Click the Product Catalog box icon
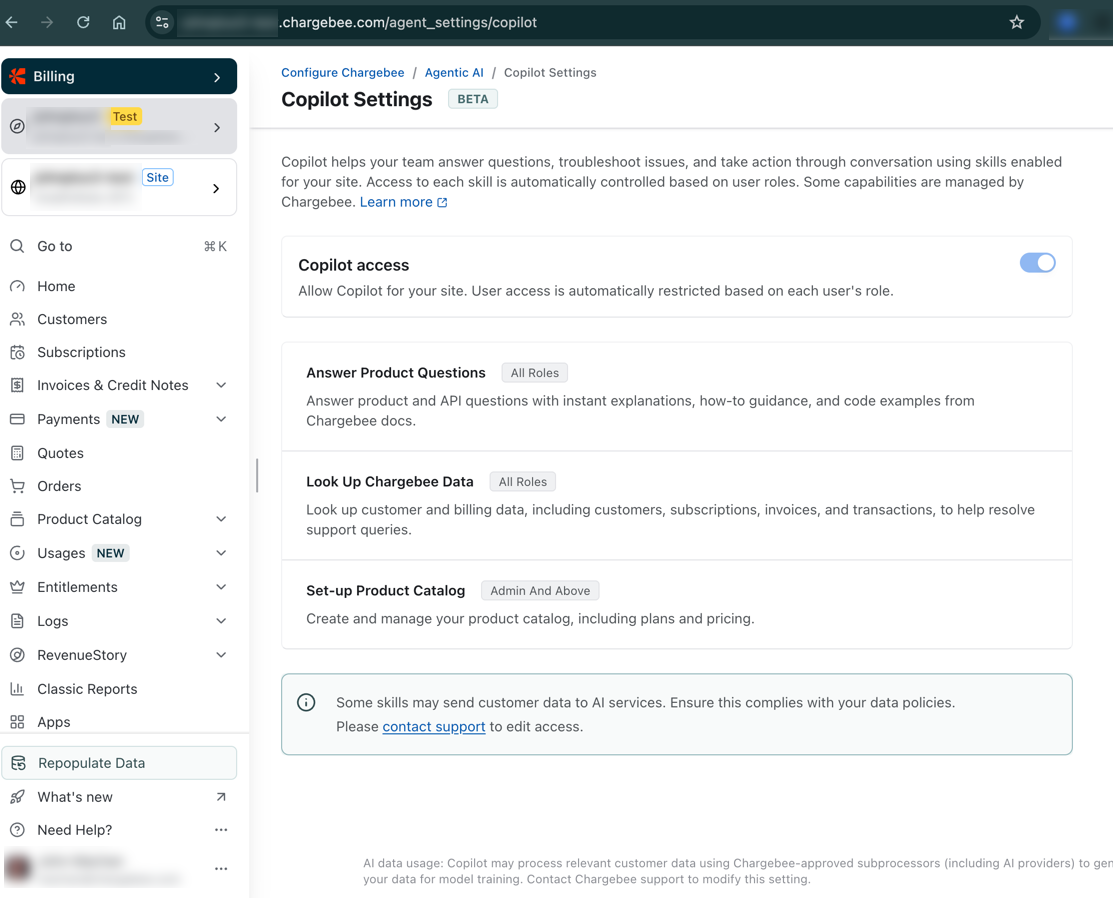 pos(18,519)
